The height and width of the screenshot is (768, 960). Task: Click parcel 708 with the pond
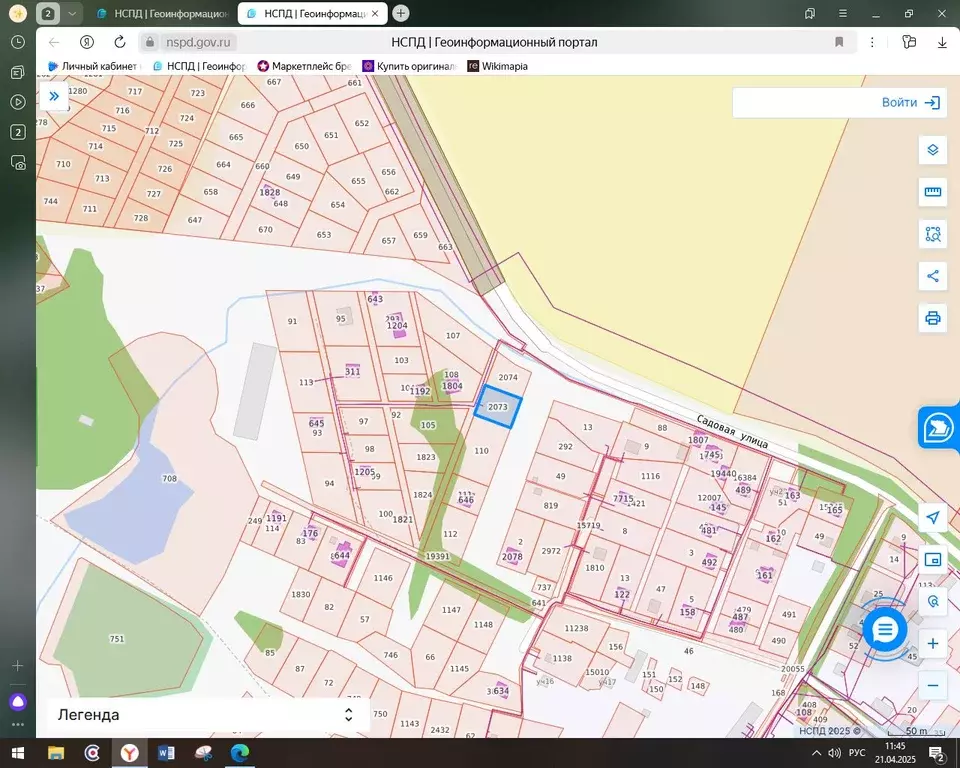[x=169, y=478]
